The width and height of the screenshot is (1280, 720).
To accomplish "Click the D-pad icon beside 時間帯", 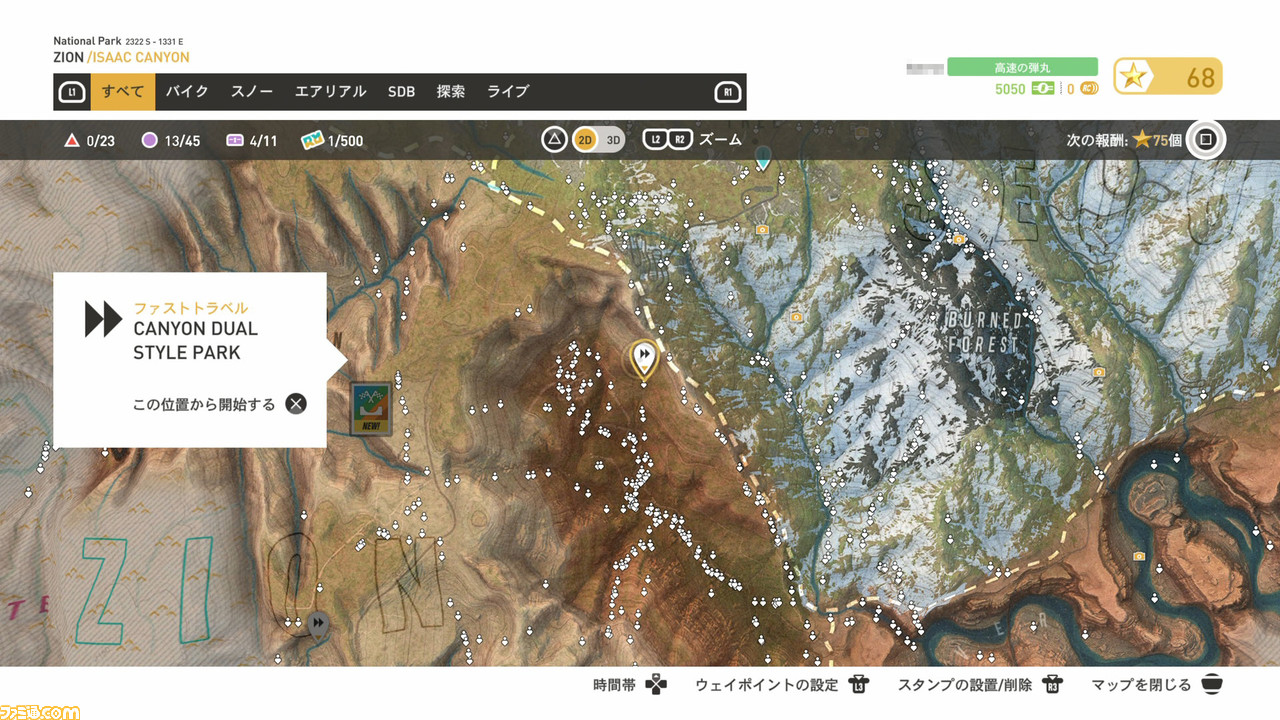I will [x=656, y=686].
